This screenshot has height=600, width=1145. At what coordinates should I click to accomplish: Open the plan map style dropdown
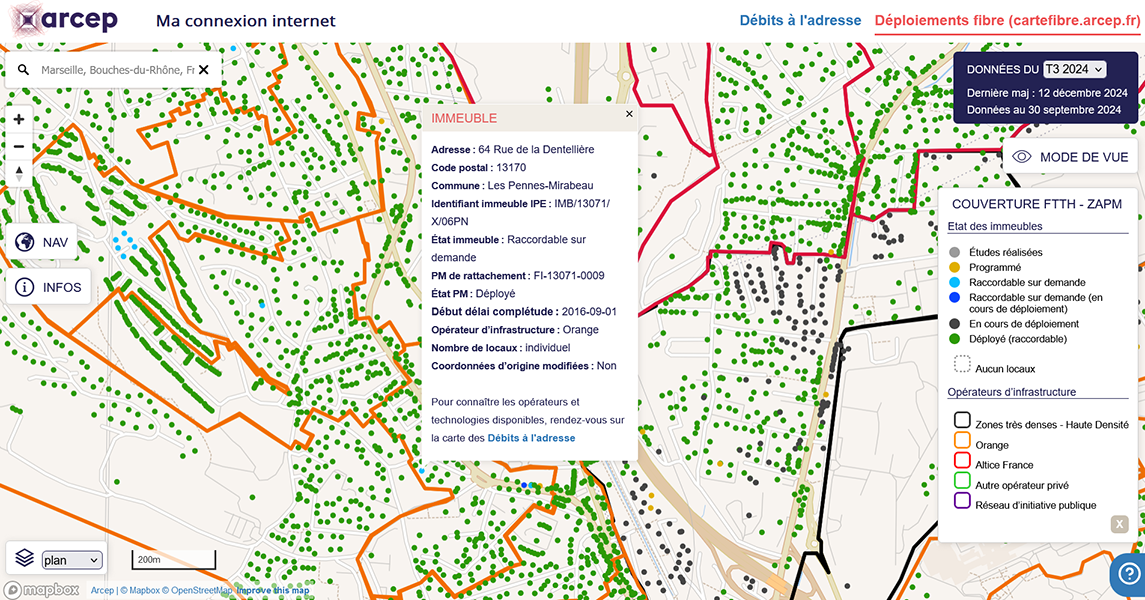(x=71, y=560)
